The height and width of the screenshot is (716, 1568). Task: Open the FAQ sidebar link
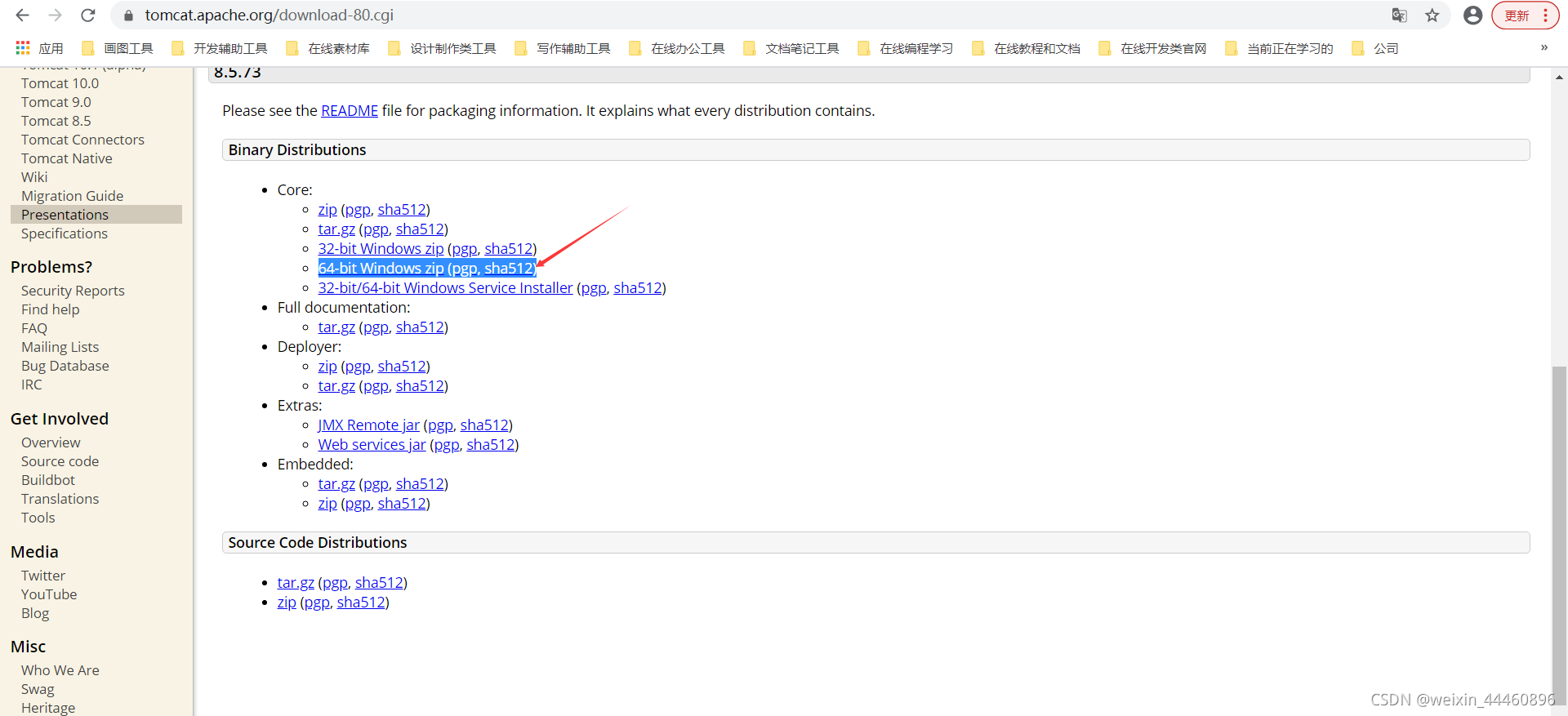tap(34, 328)
